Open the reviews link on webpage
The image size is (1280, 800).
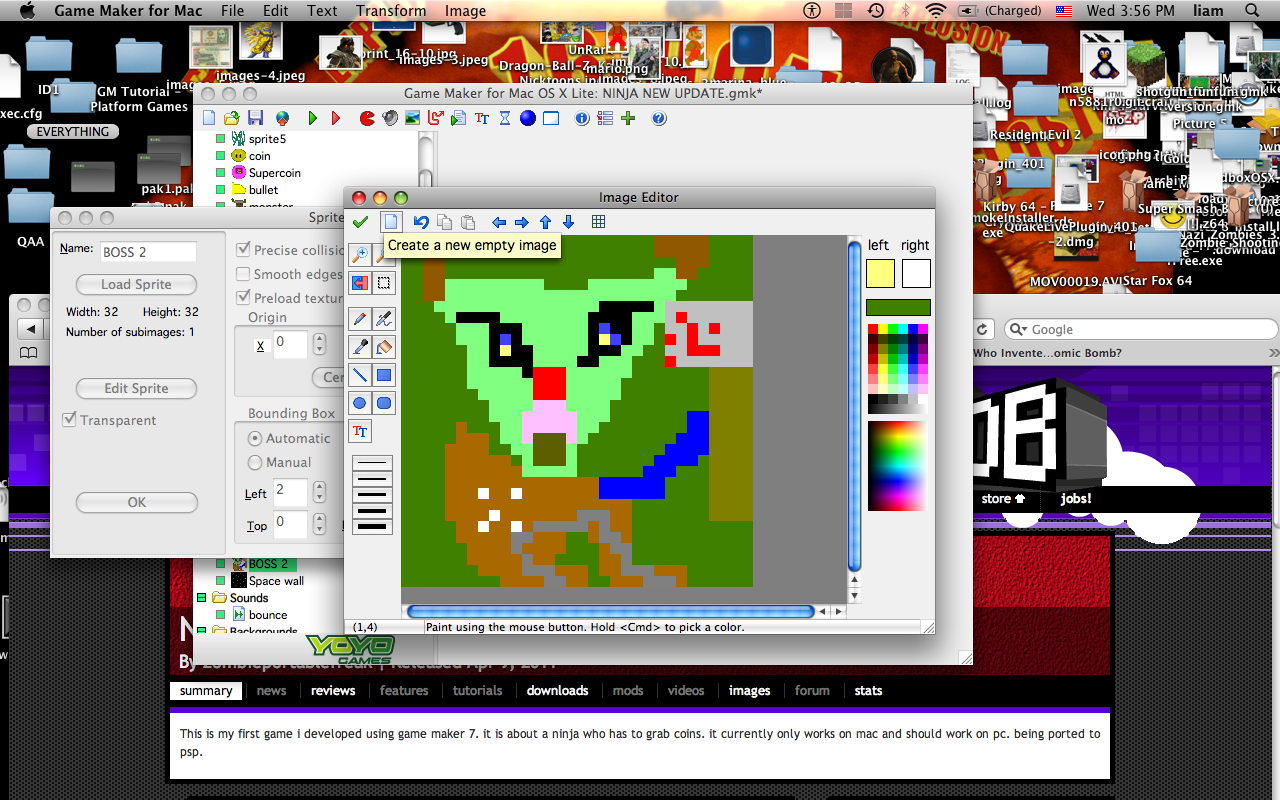[333, 690]
